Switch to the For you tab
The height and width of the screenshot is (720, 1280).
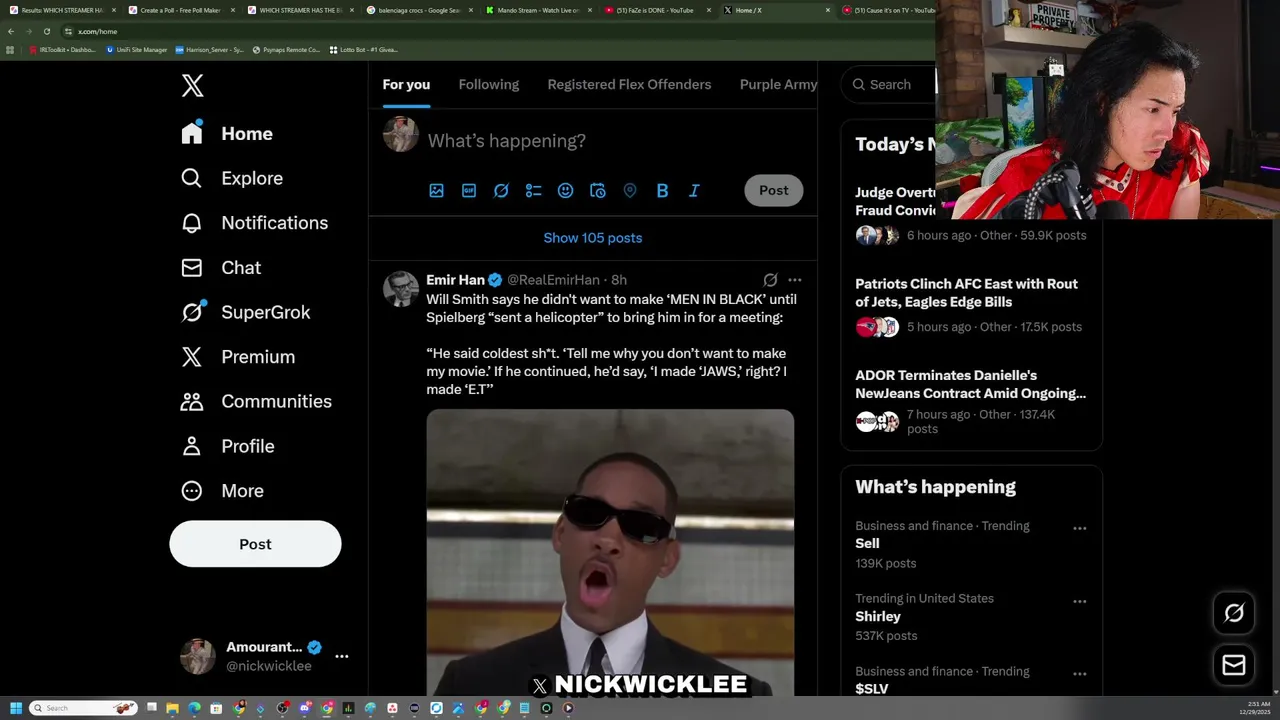tap(406, 85)
